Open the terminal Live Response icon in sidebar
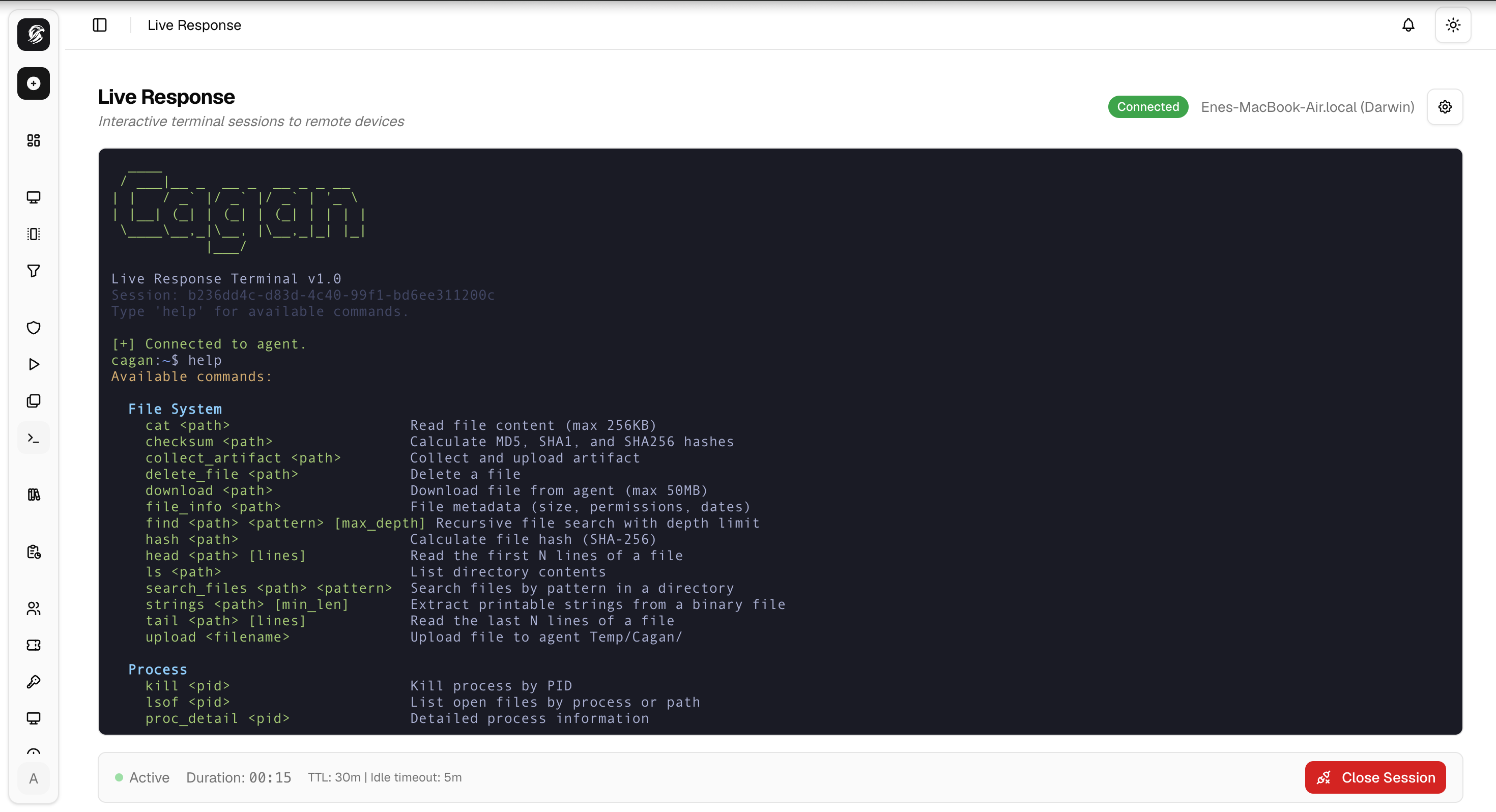This screenshot has width=1496, height=812. coord(33,437)
